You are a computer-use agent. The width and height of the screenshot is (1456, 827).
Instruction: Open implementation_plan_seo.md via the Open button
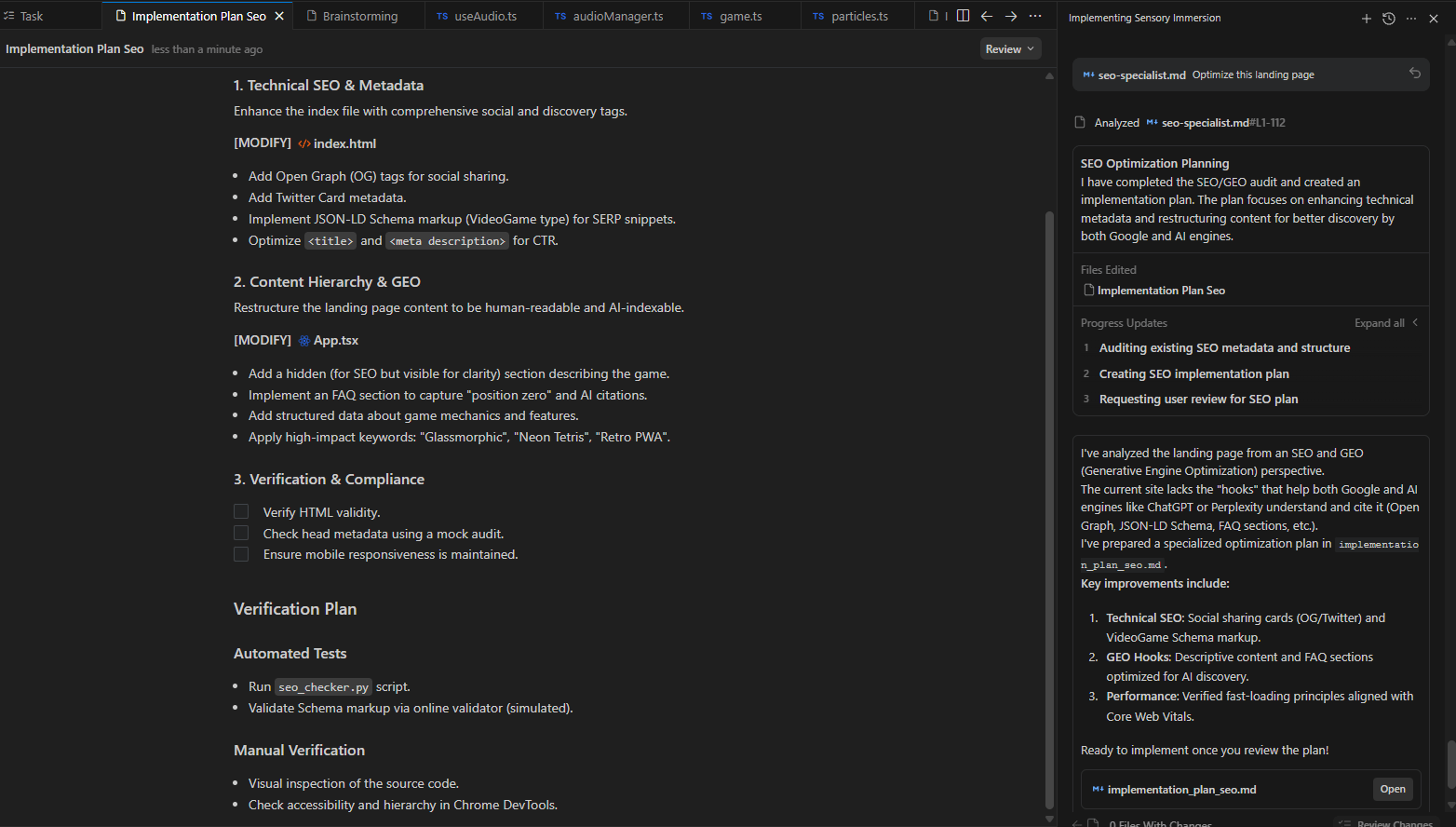[1393, 789]
